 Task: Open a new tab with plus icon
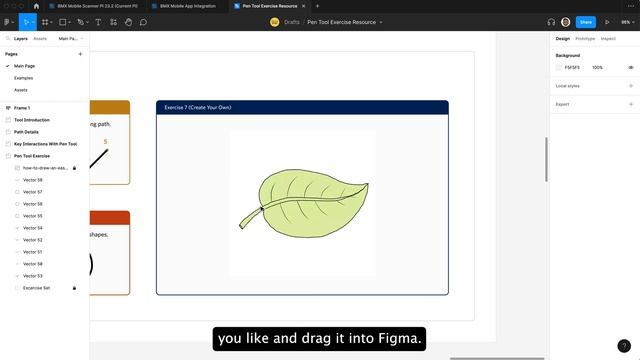[318, 6]
